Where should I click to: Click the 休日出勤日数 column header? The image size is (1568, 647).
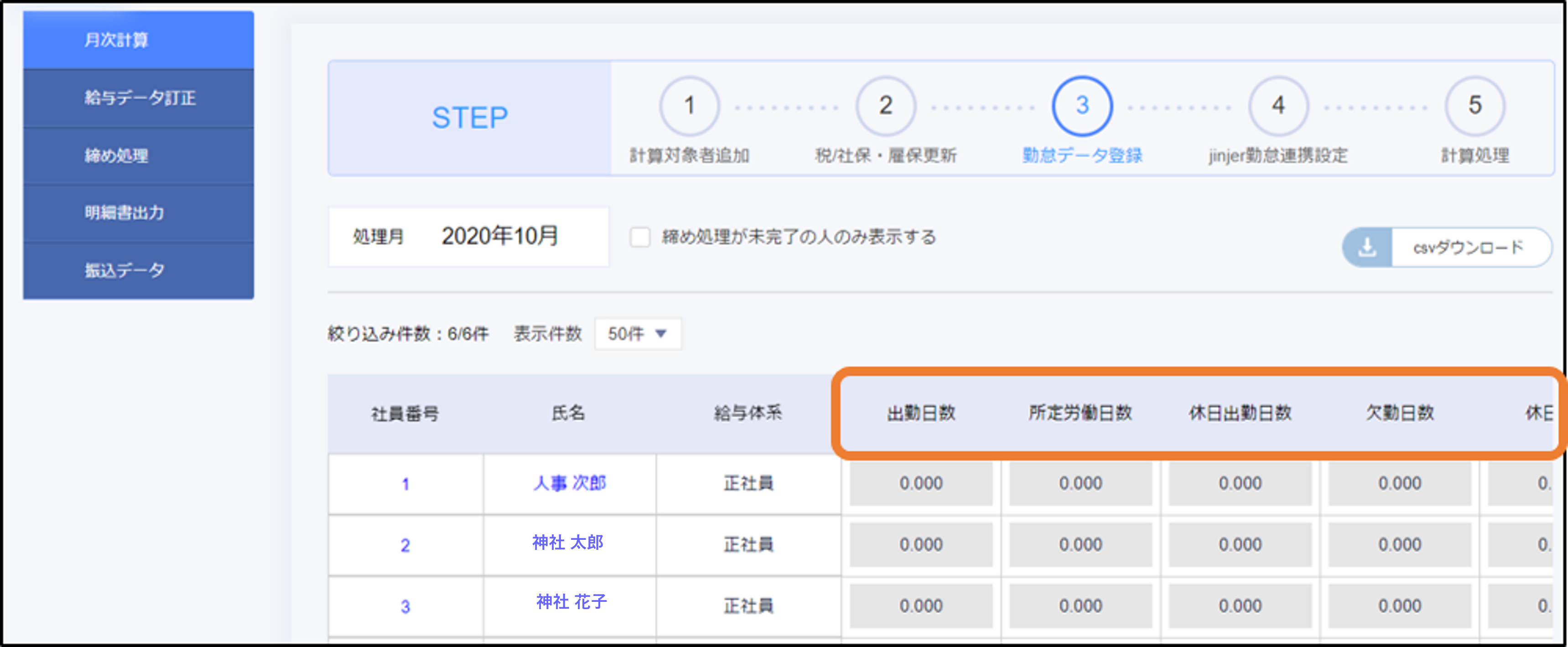coord(1240,413)
